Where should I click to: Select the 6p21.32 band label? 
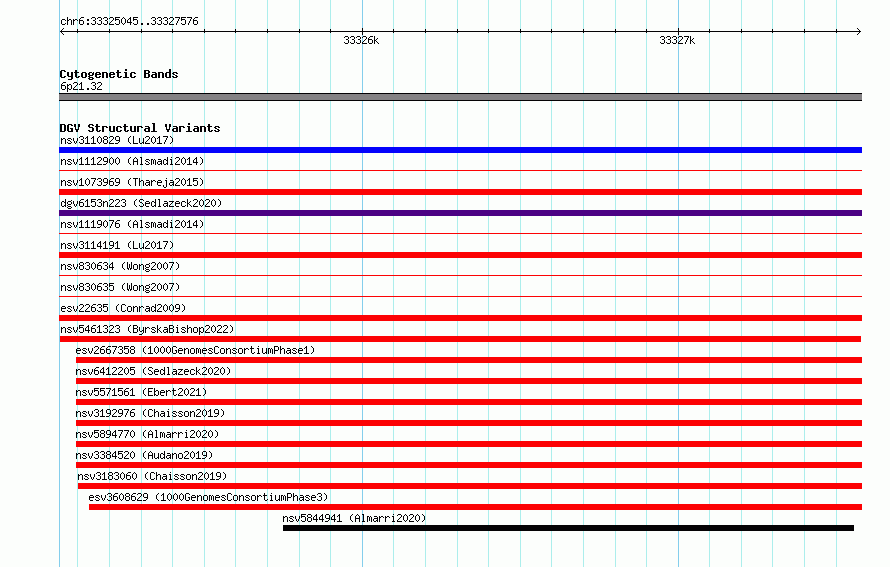(x=81, y=86)
